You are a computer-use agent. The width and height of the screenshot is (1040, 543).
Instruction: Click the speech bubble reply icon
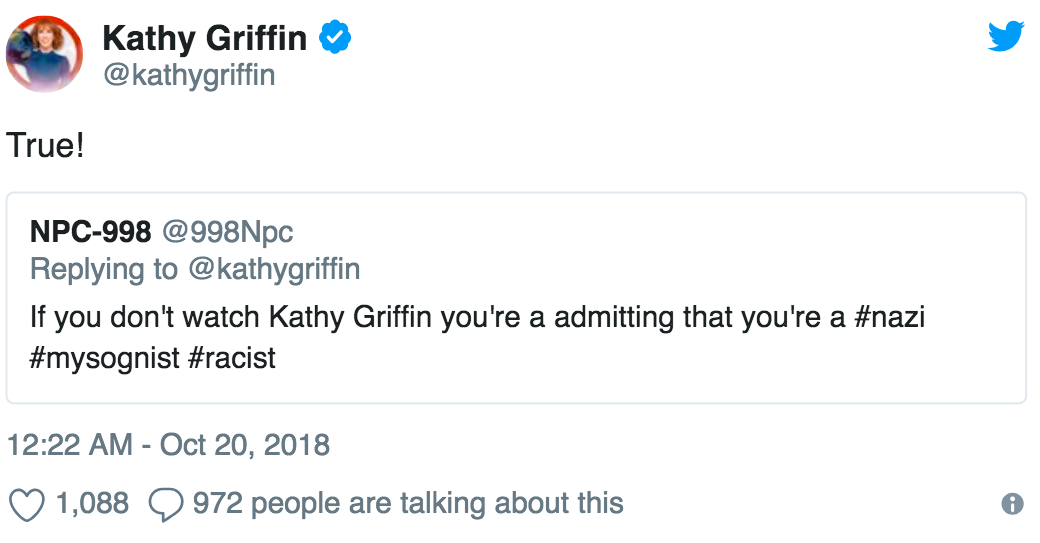click(165, 503)
